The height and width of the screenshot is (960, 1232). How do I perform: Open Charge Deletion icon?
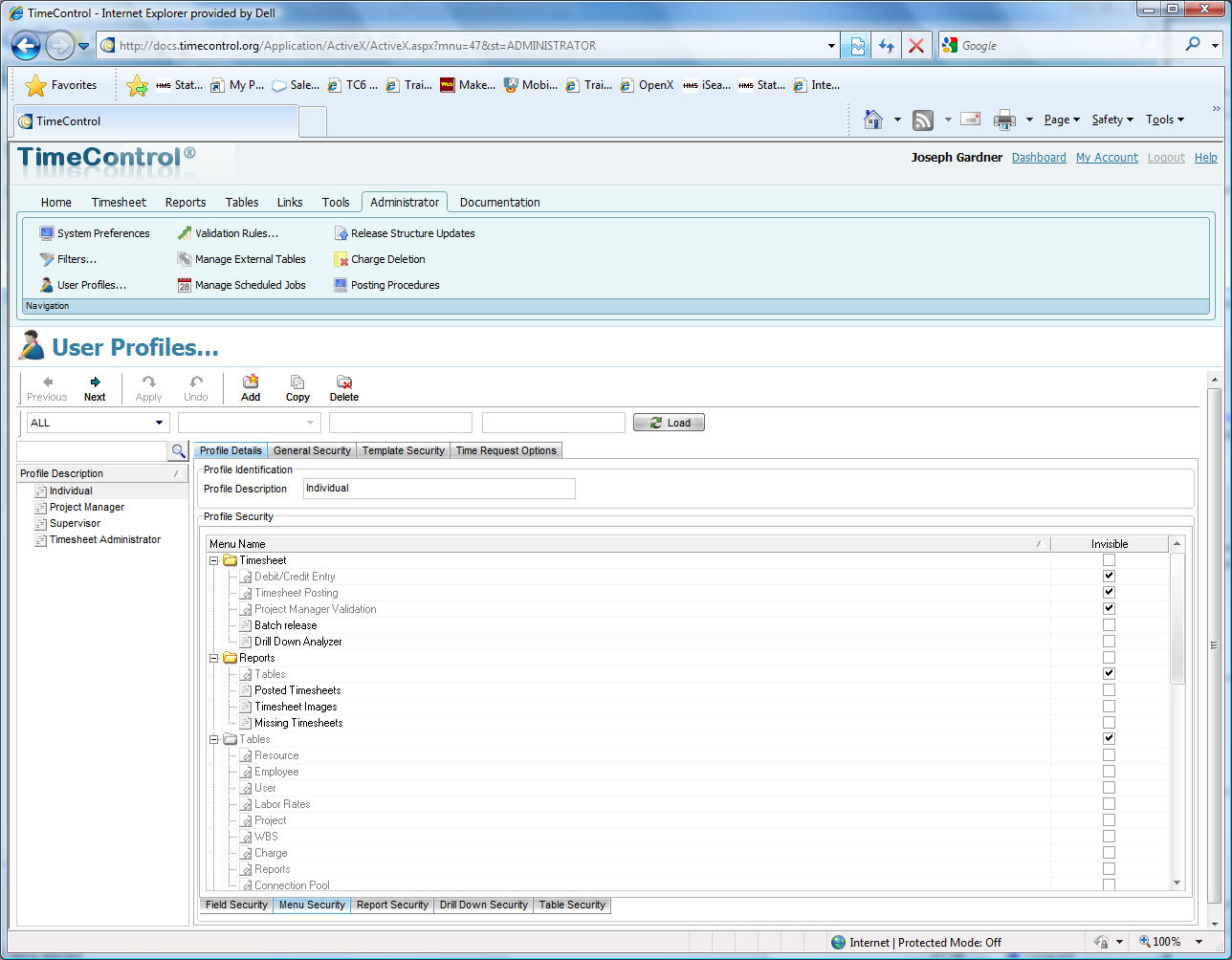click(341, 259)
